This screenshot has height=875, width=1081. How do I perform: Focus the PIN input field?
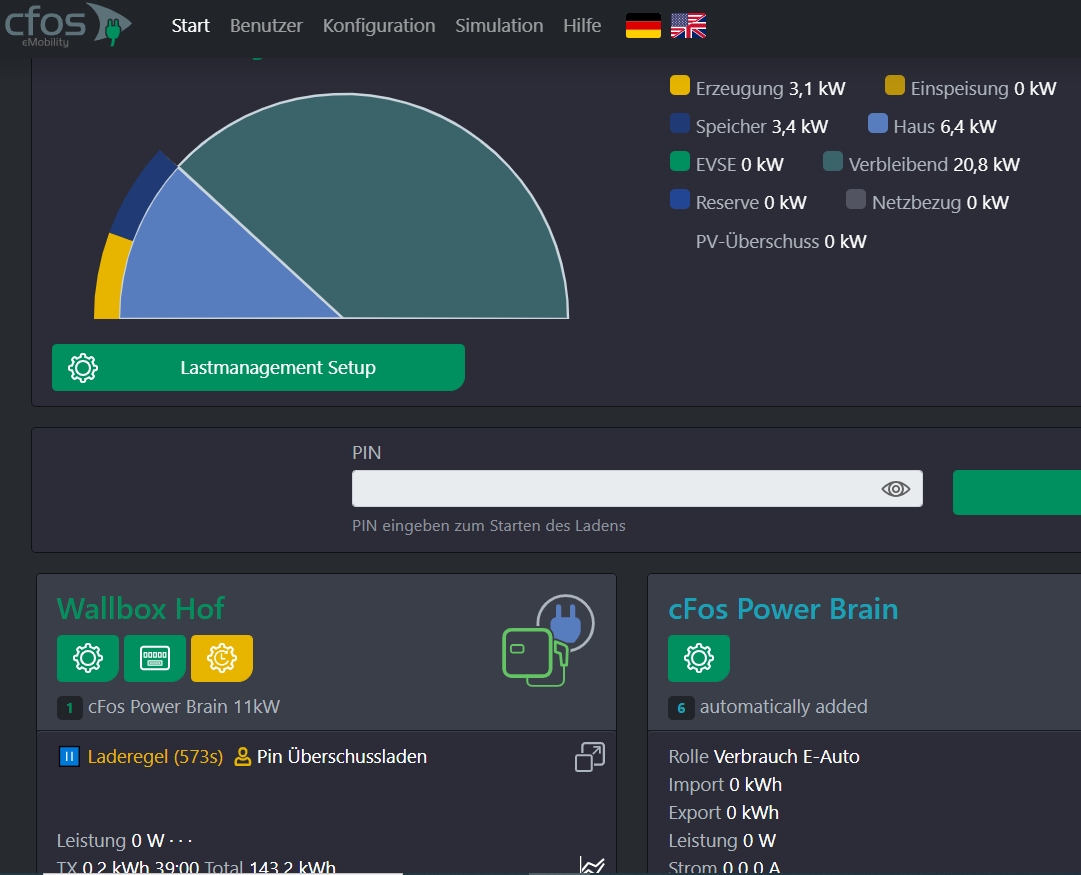(637, 489)
